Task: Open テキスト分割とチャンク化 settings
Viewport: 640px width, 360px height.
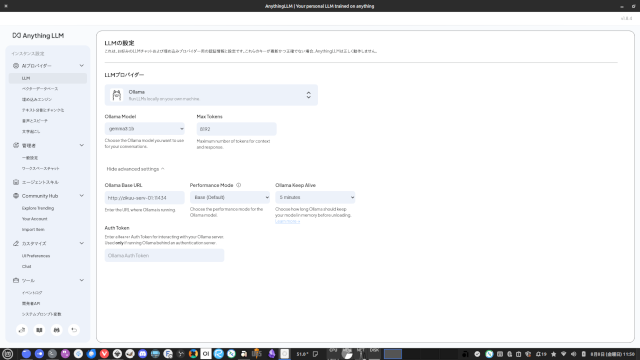Action: [43, 110]
